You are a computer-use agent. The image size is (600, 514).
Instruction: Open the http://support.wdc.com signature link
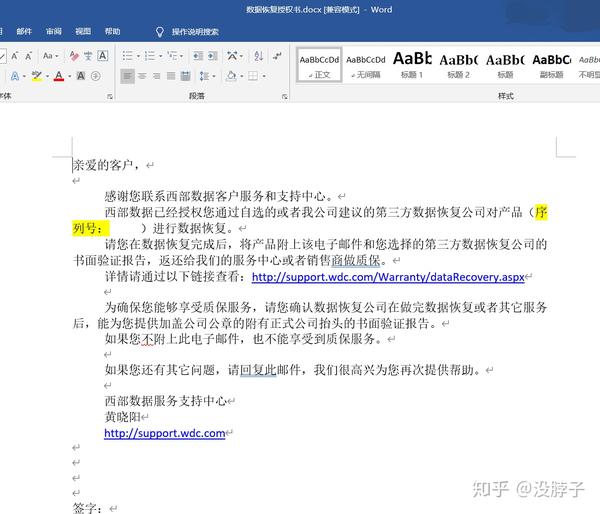tap(165, 433)
